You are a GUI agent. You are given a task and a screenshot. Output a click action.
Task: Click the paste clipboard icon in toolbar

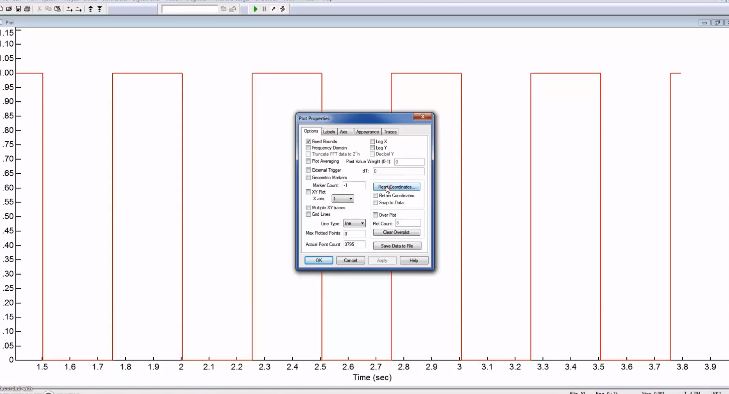coord(58,9)
